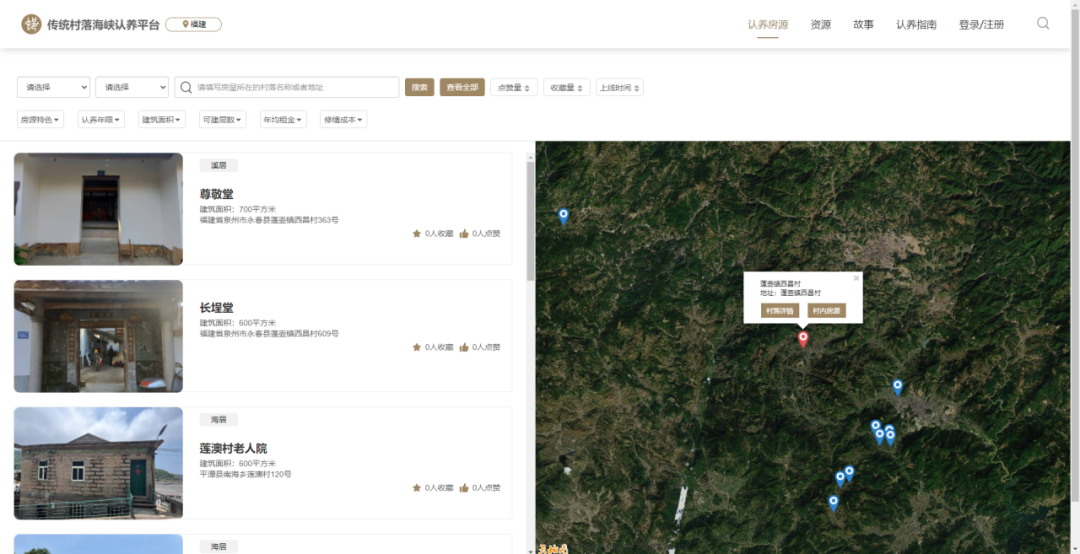The image size is (1080, 554).
Task: Expand the 可建层数 filter dropdown
Action: [222, 119]
